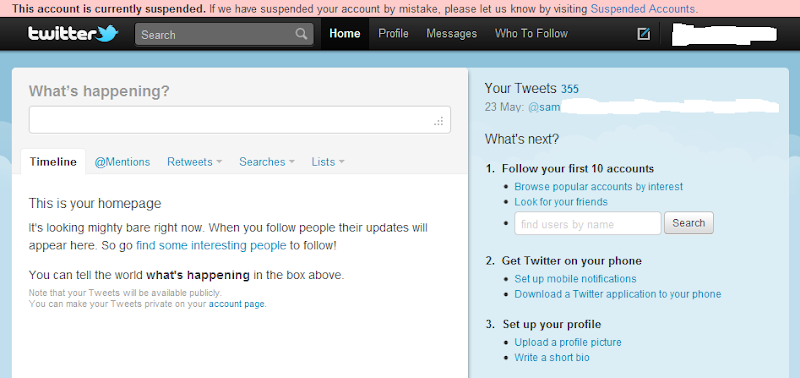The width and height of the screenshot is (800, 378).
Task: Click Look for your friends link
Action: pyautogui.click(x=561, y=202)
